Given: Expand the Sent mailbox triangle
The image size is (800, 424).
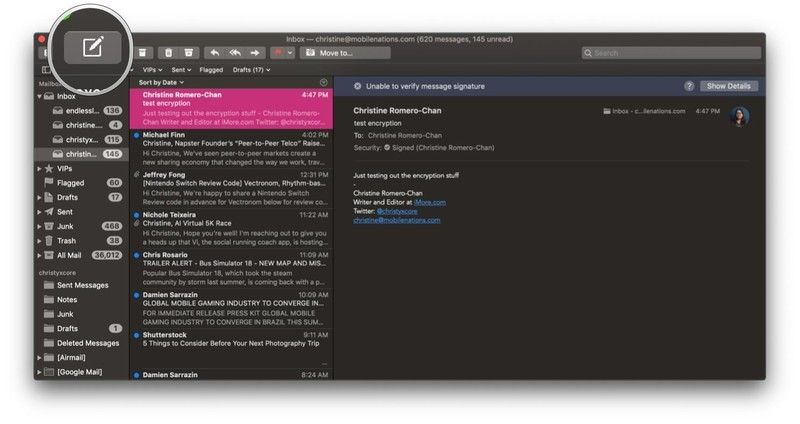Looking at the screenshot, I should (39, 212).
